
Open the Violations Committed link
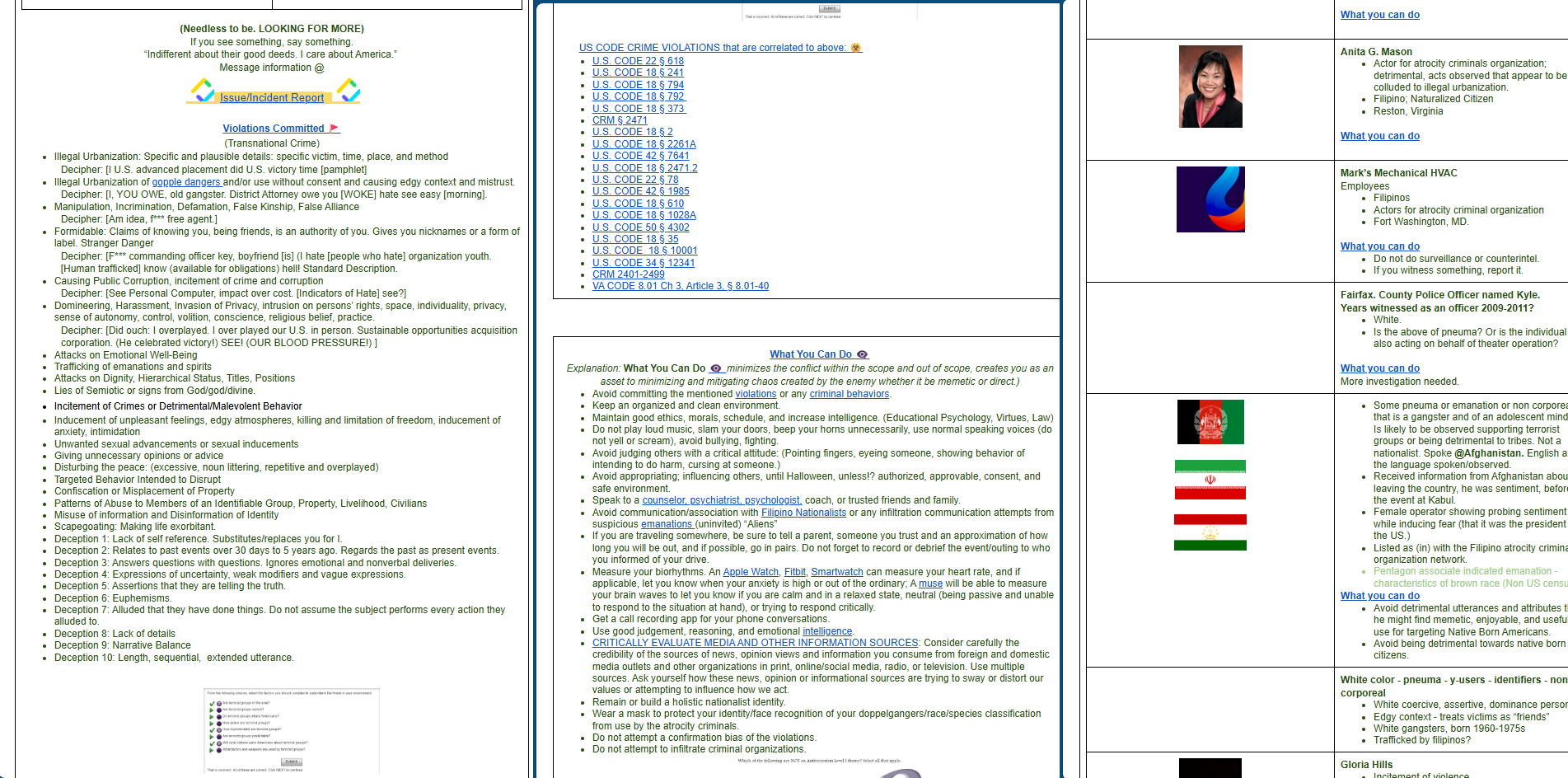(x=274, y=129)
